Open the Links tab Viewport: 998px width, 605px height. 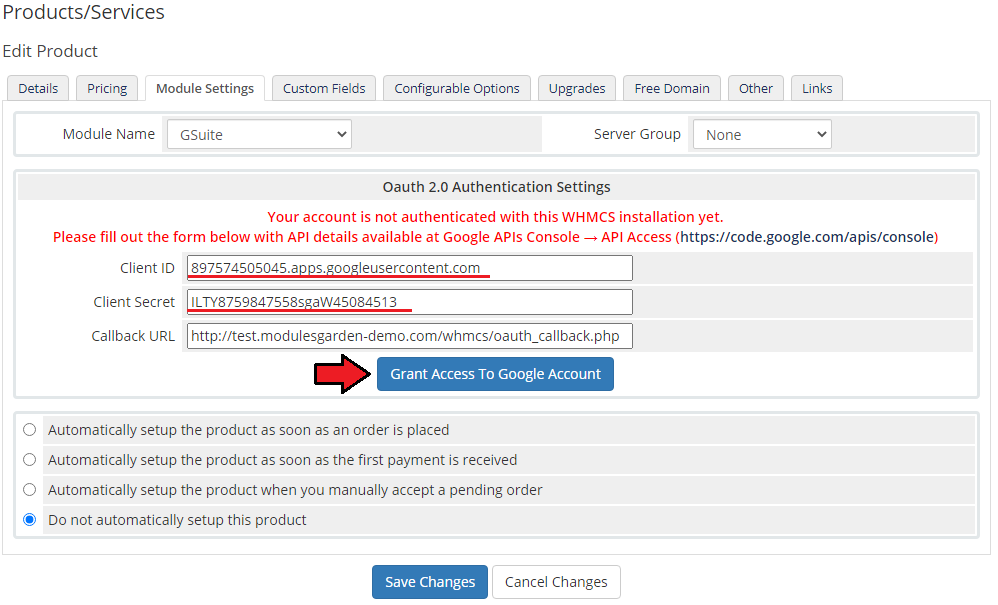click(x=817, y=88)
